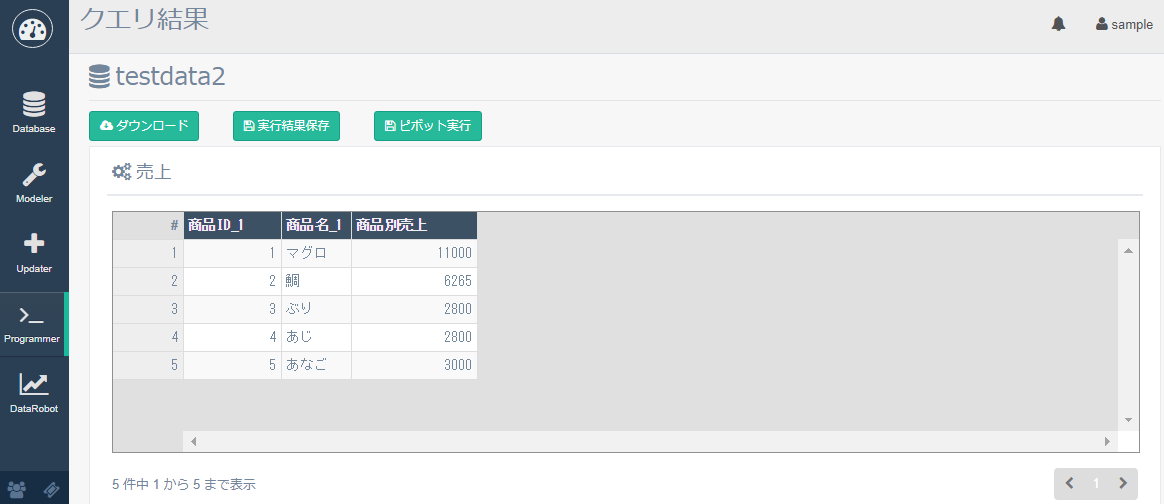The image size is (1164, 504).
Task: Go to previous results page
Action: [x=1070, y=484]
